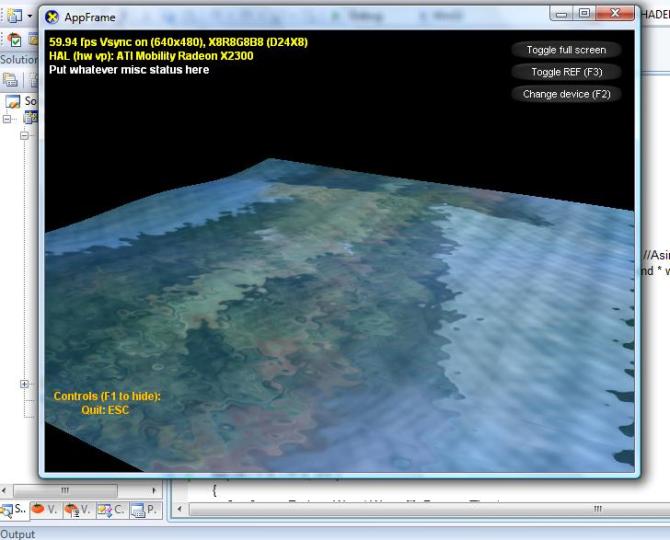Switch to the Class View 'C.' tab
This screenshot has height=540, width=670.
[111, 509]
